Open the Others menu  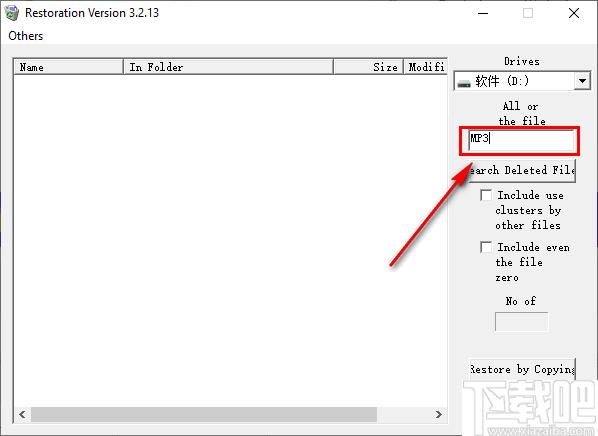(x=26, y=36)
